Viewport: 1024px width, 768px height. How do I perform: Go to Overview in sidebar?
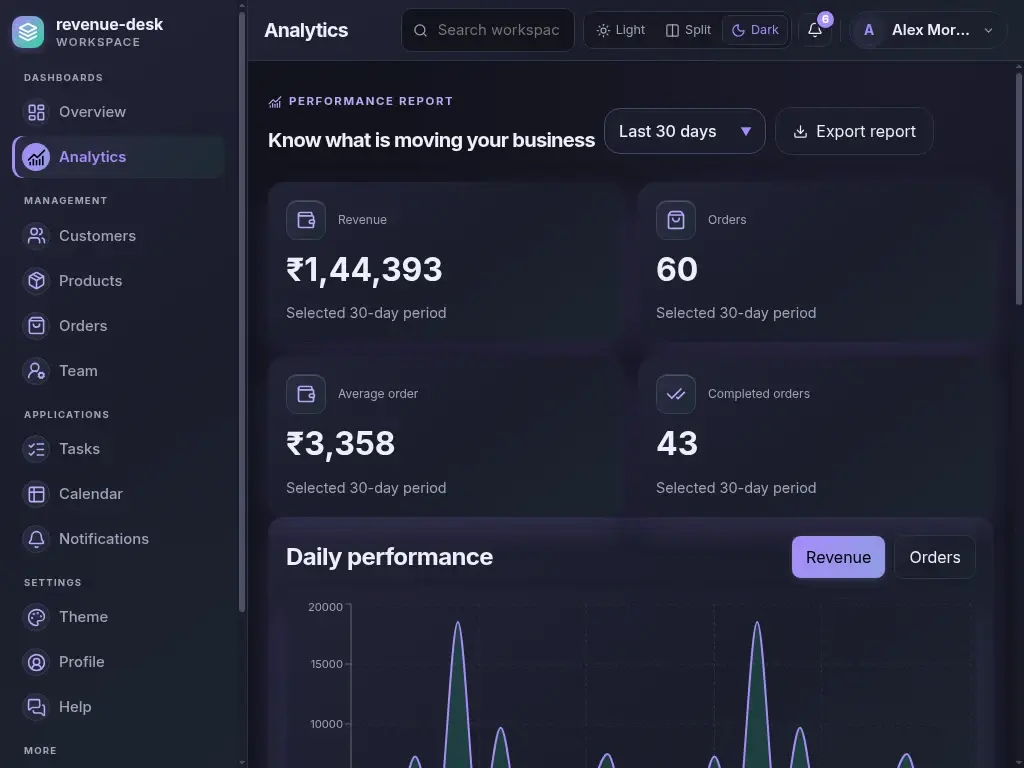[119, 112]
